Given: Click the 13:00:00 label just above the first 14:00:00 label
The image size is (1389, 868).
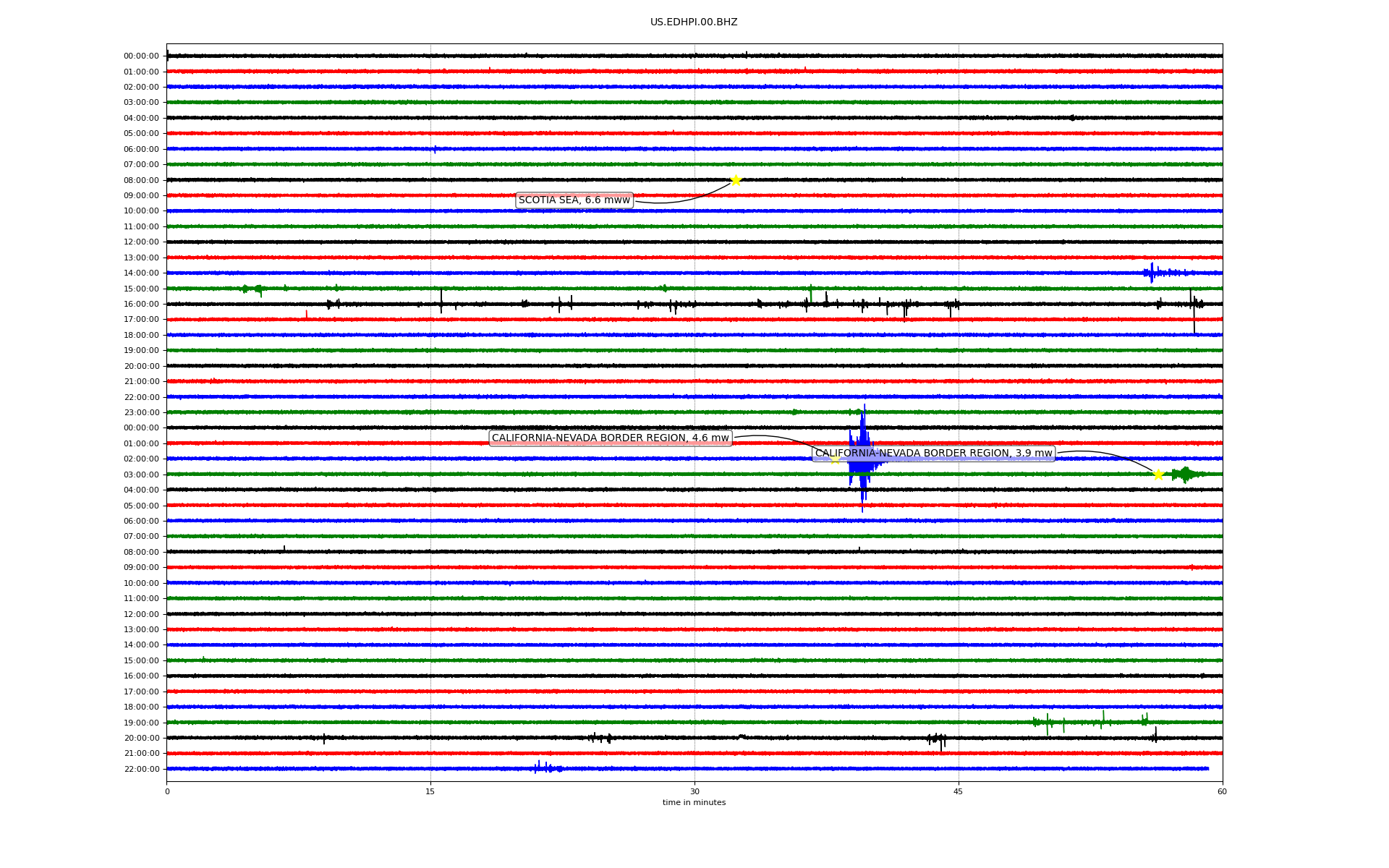Looking at the screenshot, I should tap(142, 258).
